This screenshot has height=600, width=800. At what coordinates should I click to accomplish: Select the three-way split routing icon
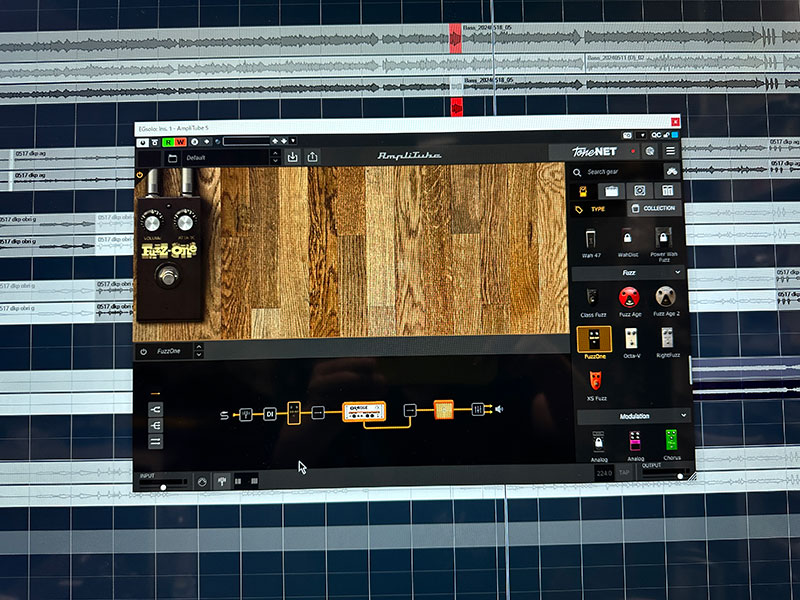[156, 425]
